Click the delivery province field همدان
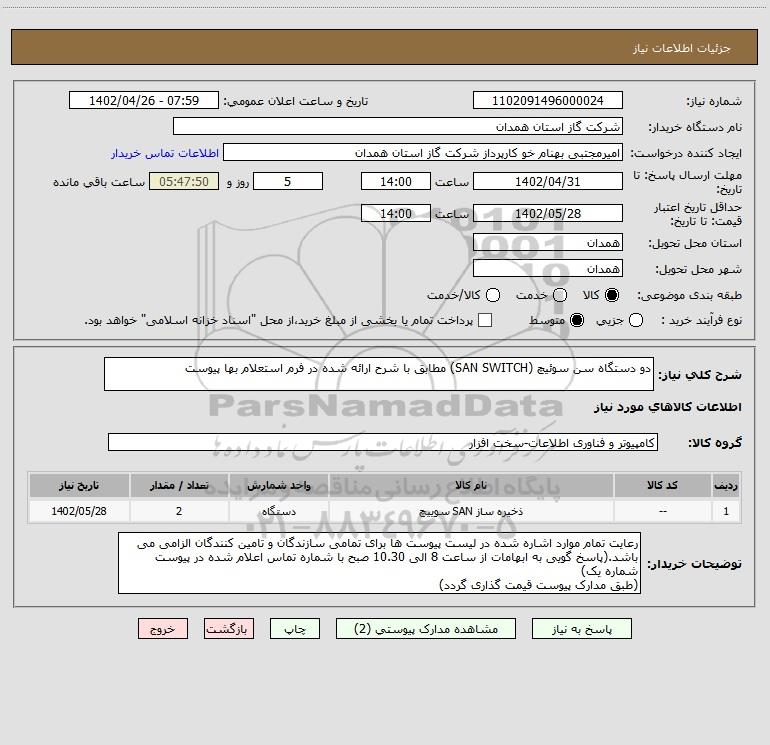 pos(548,243)
